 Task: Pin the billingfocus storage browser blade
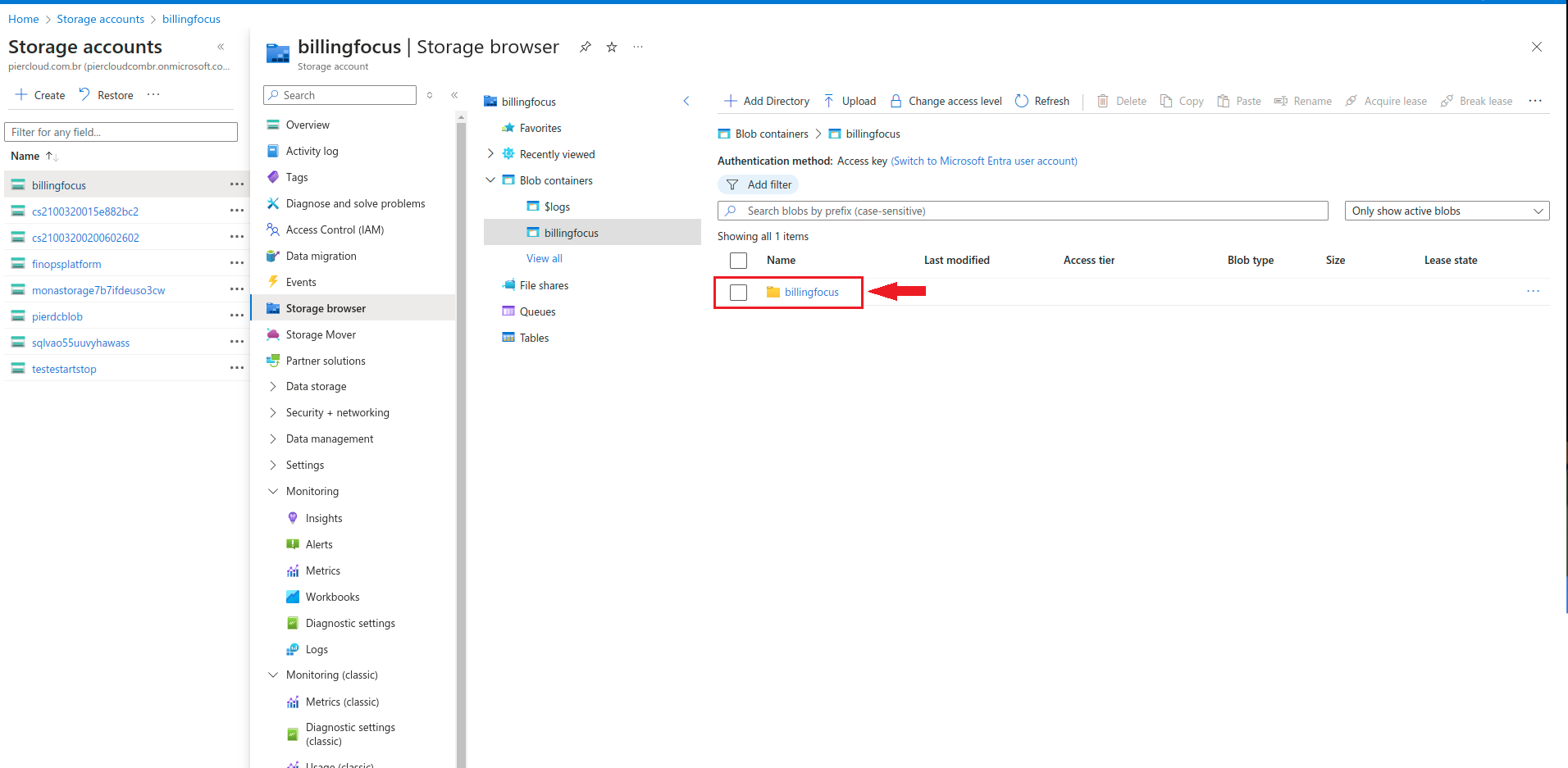click(585, 48)
